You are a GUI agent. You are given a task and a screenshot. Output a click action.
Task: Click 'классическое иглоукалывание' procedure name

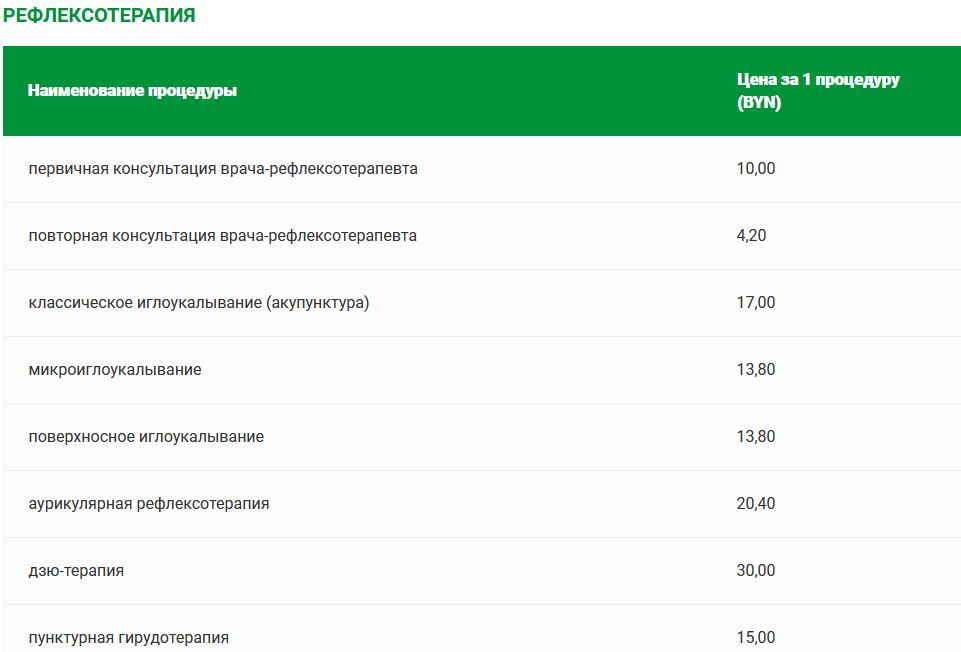pyautogui.click(x=145, y=303)
